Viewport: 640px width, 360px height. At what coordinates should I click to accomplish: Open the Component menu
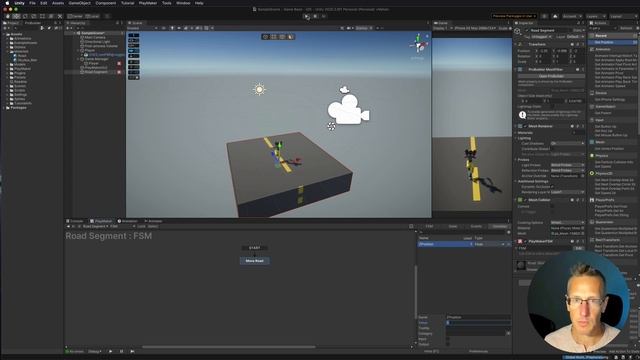pyautogui.click(x=106, y=3)
